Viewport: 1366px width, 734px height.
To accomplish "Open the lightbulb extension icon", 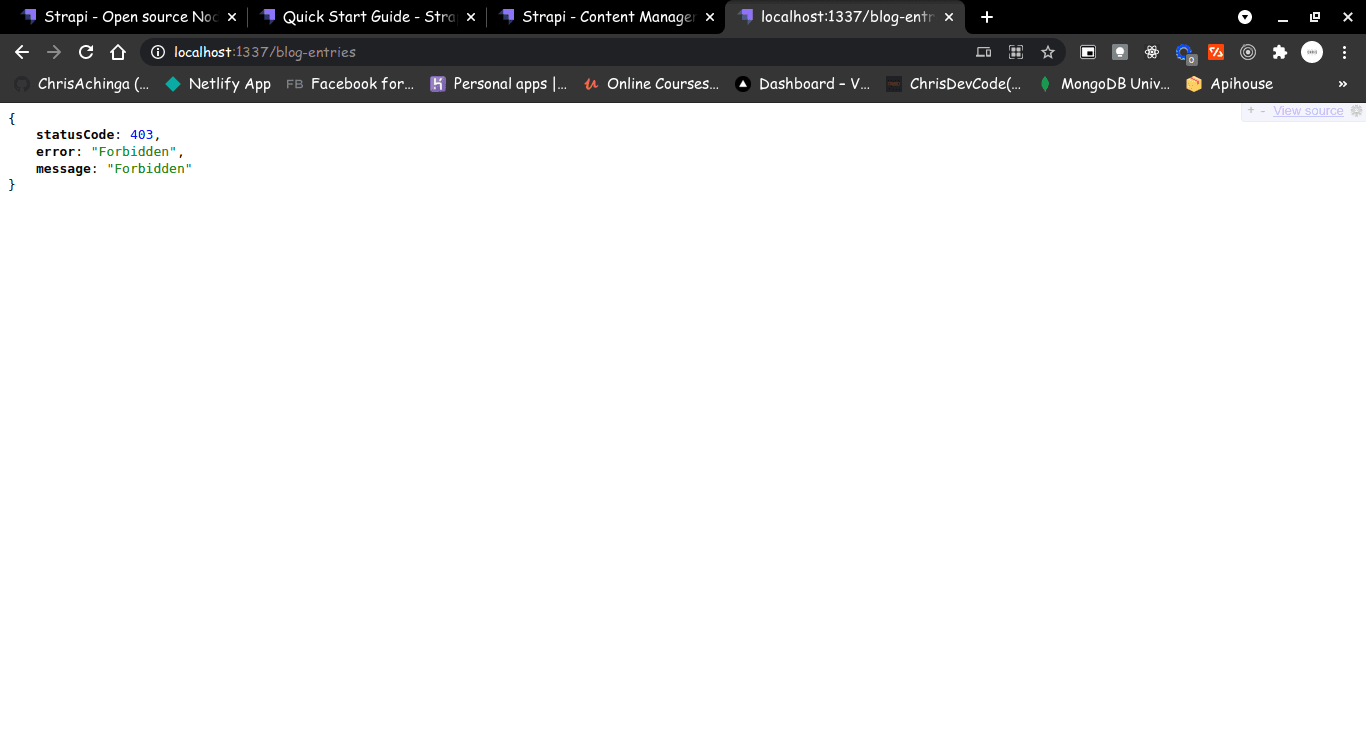I will coord(1120,52).
